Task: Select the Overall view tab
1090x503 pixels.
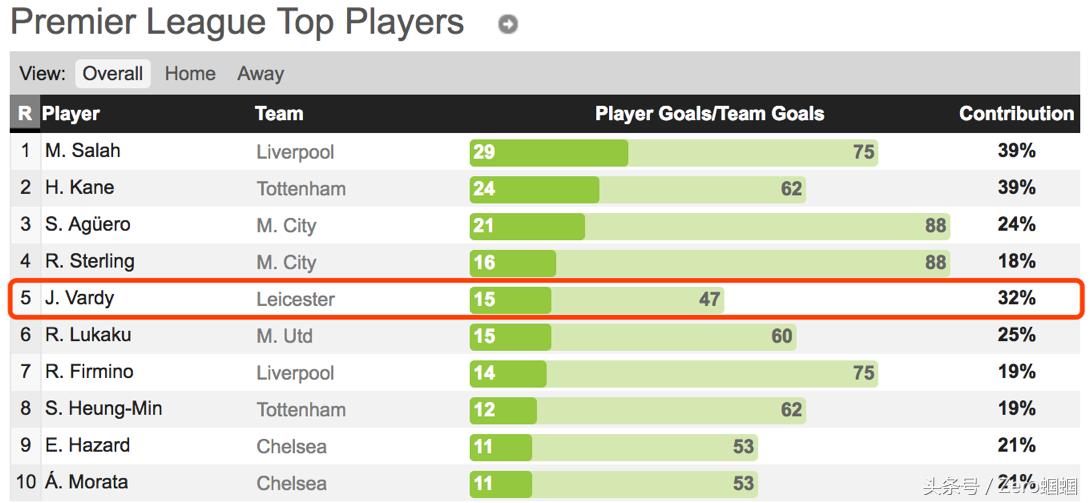Action: point(113,74)
